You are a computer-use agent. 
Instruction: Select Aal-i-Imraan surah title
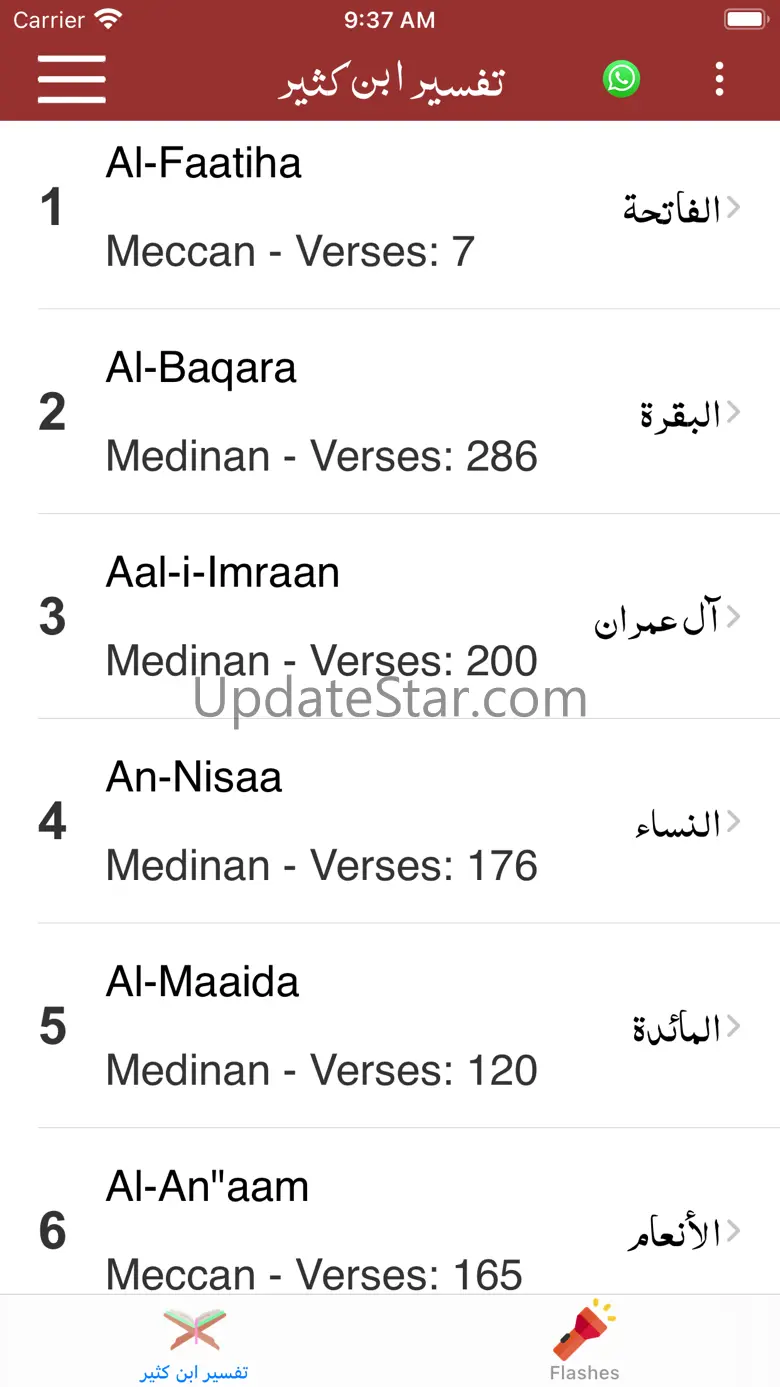223,573
